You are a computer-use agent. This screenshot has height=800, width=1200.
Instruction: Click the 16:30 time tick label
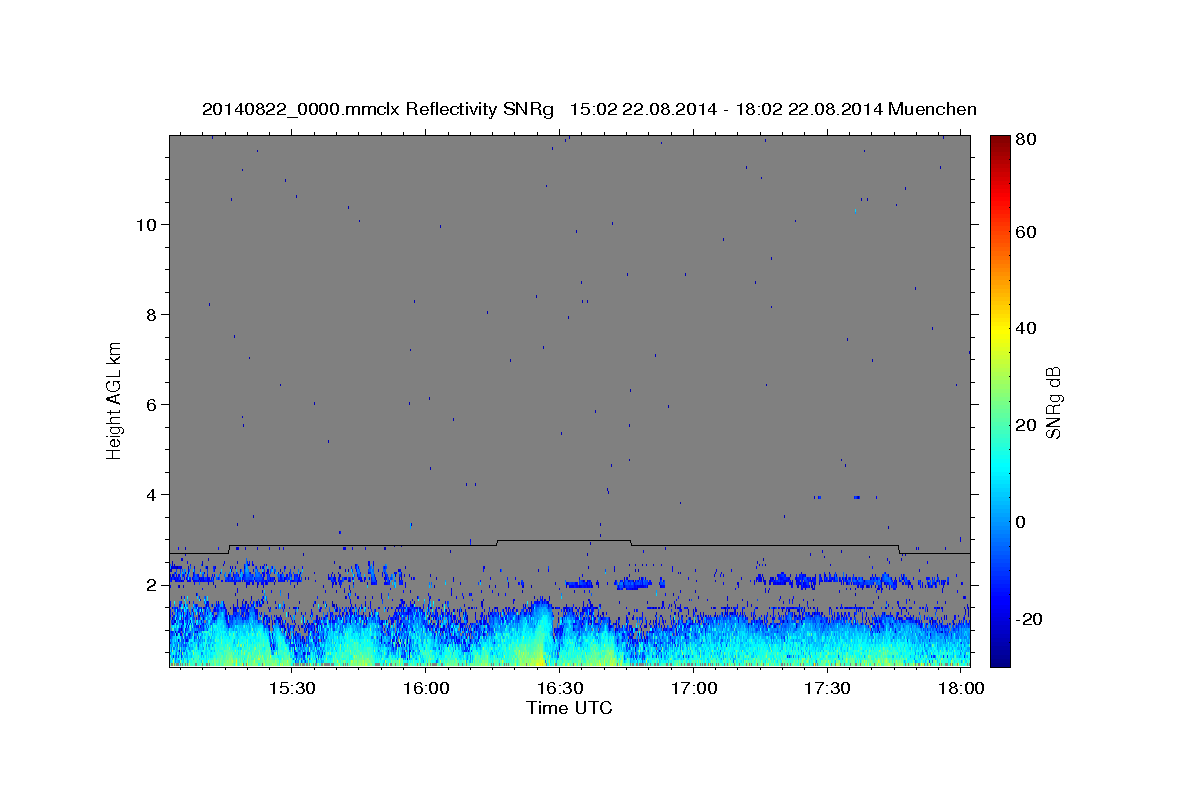tap(560, 689)
